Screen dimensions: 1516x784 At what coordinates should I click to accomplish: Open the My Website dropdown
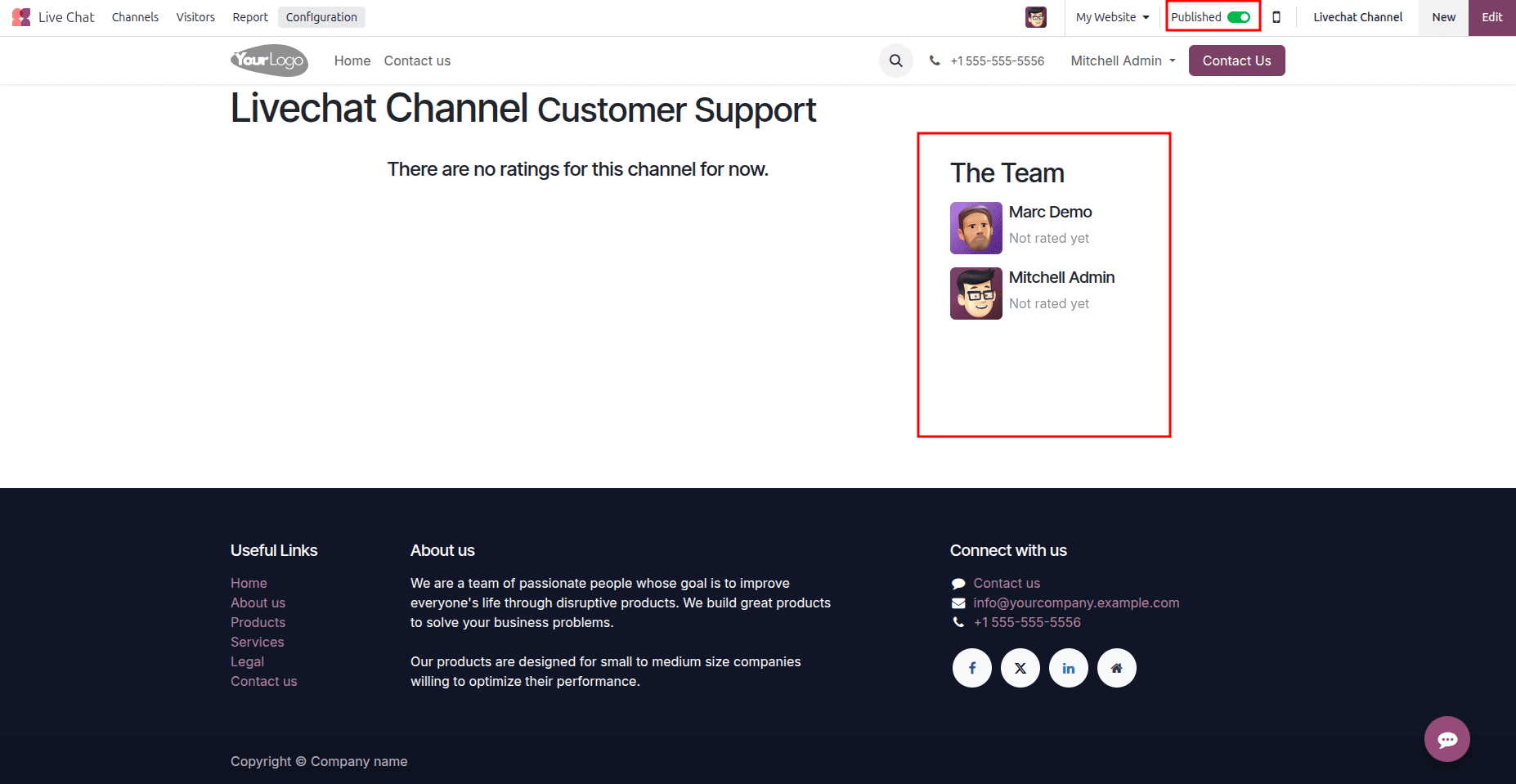click(x=1110, y=16)
